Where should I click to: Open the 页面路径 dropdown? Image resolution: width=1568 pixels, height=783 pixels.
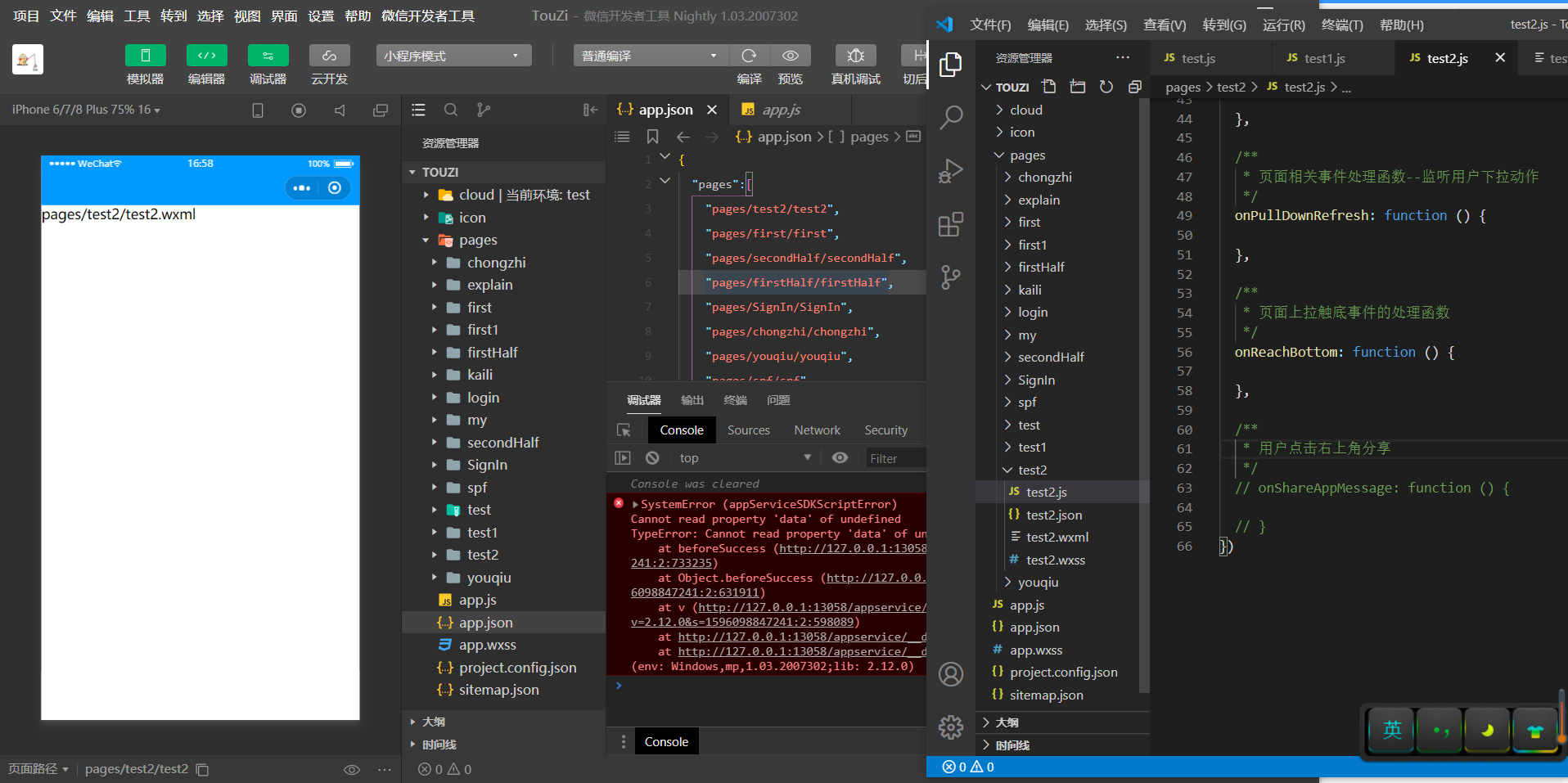tap(38, 769)
